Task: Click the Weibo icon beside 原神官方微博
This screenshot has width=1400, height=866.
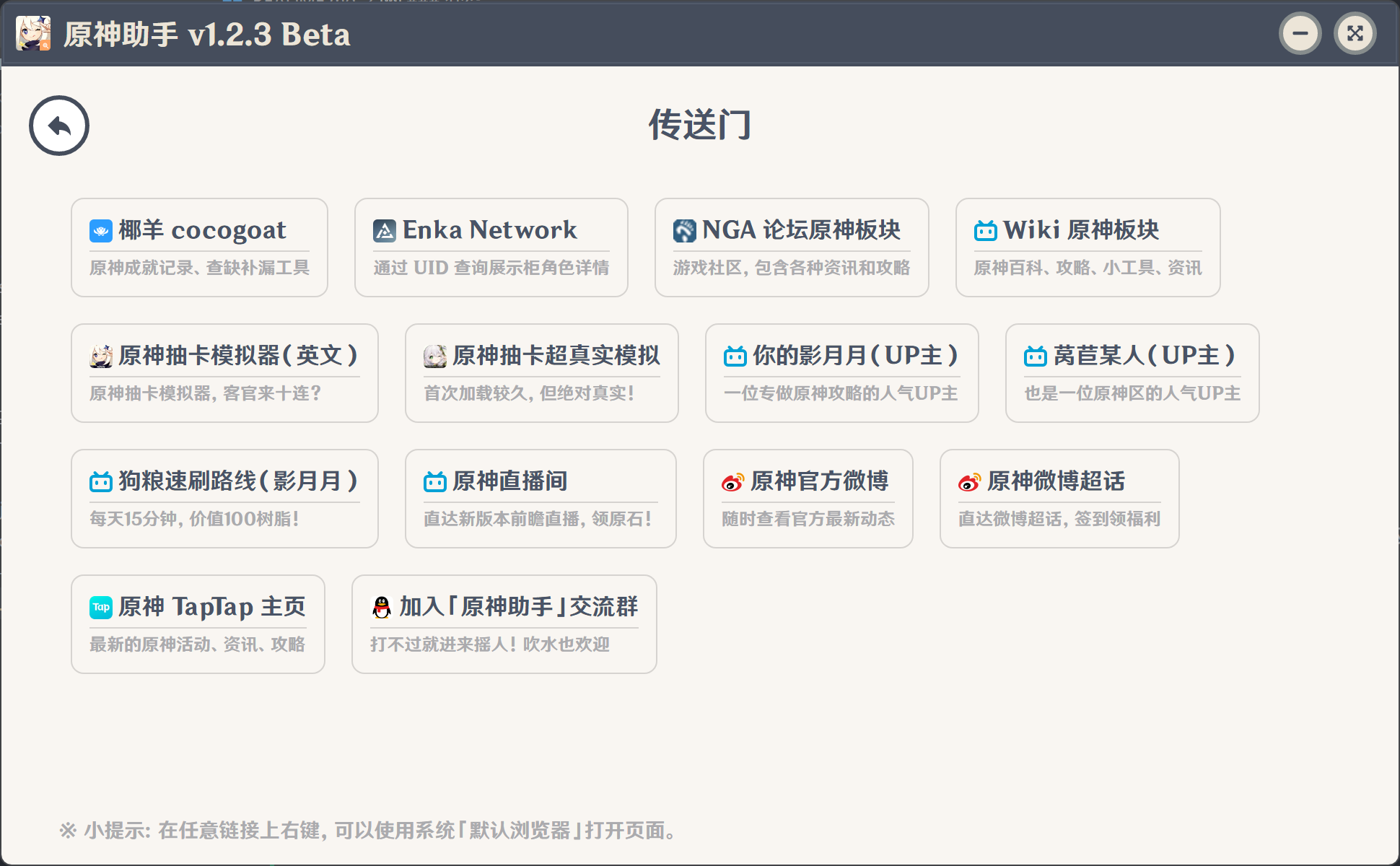Action: pos(733,482)
